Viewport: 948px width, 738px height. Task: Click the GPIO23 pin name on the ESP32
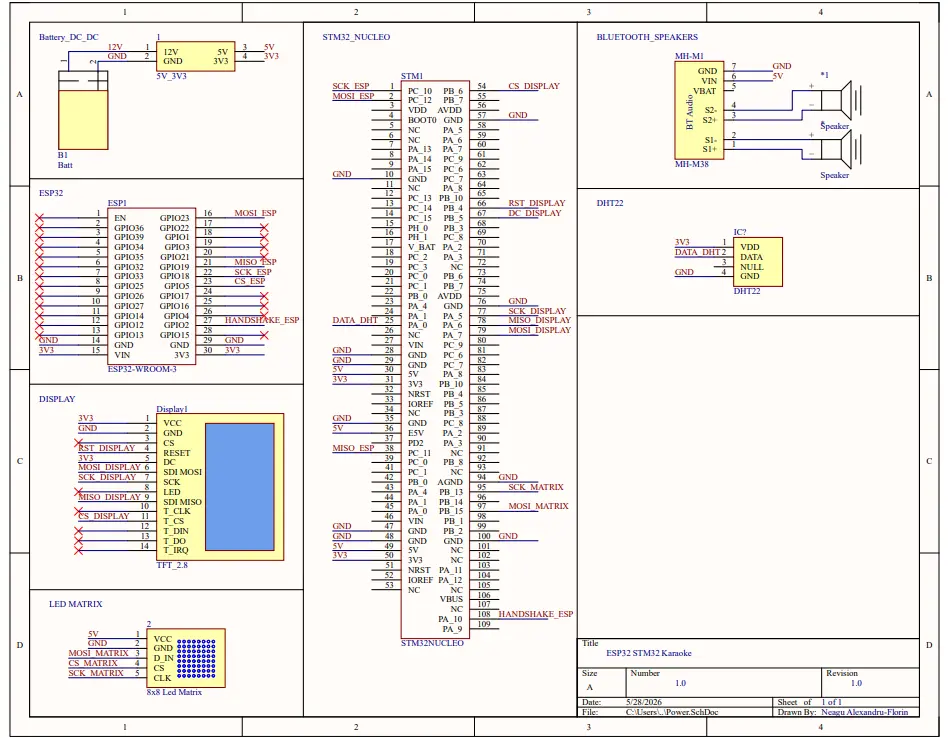tap(174, 218)
